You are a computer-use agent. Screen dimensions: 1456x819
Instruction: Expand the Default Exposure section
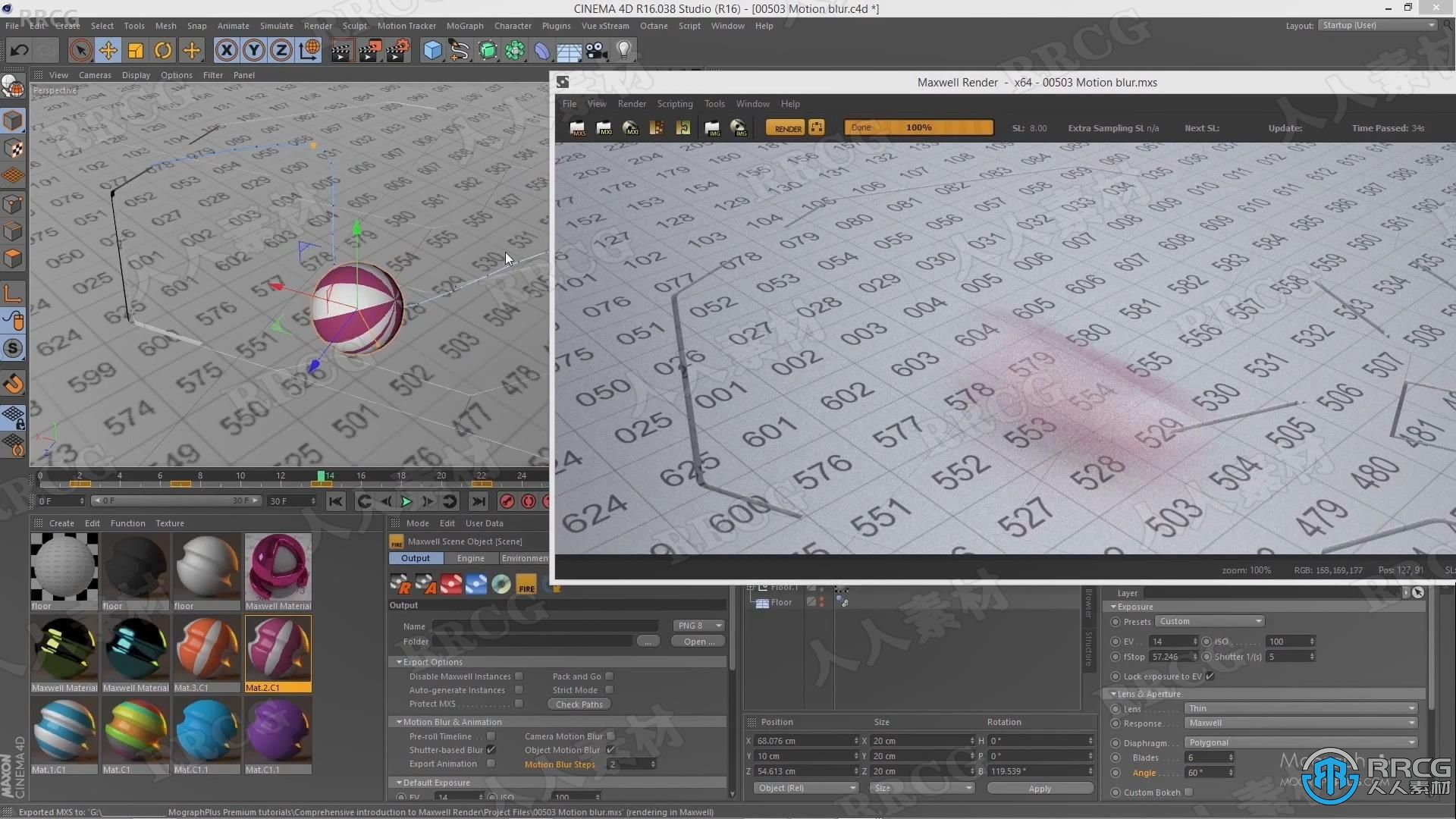401,782
